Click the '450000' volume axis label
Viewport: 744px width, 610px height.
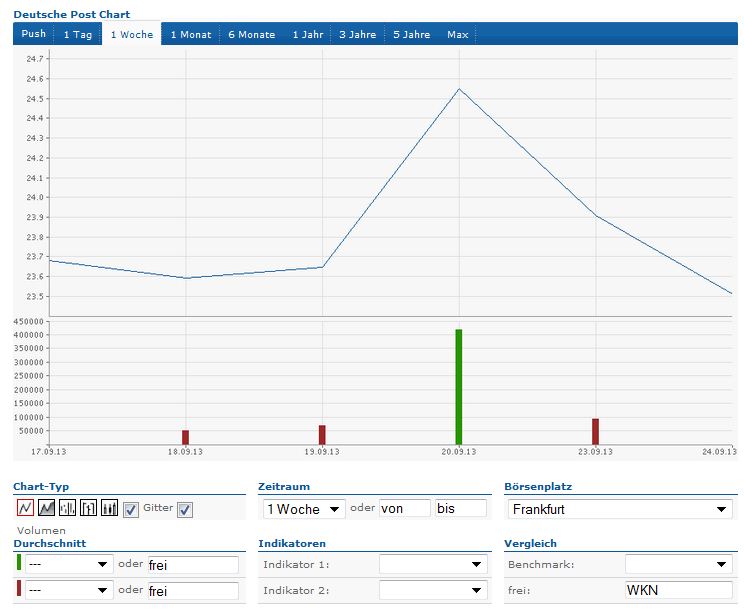[x=28, y=322]
